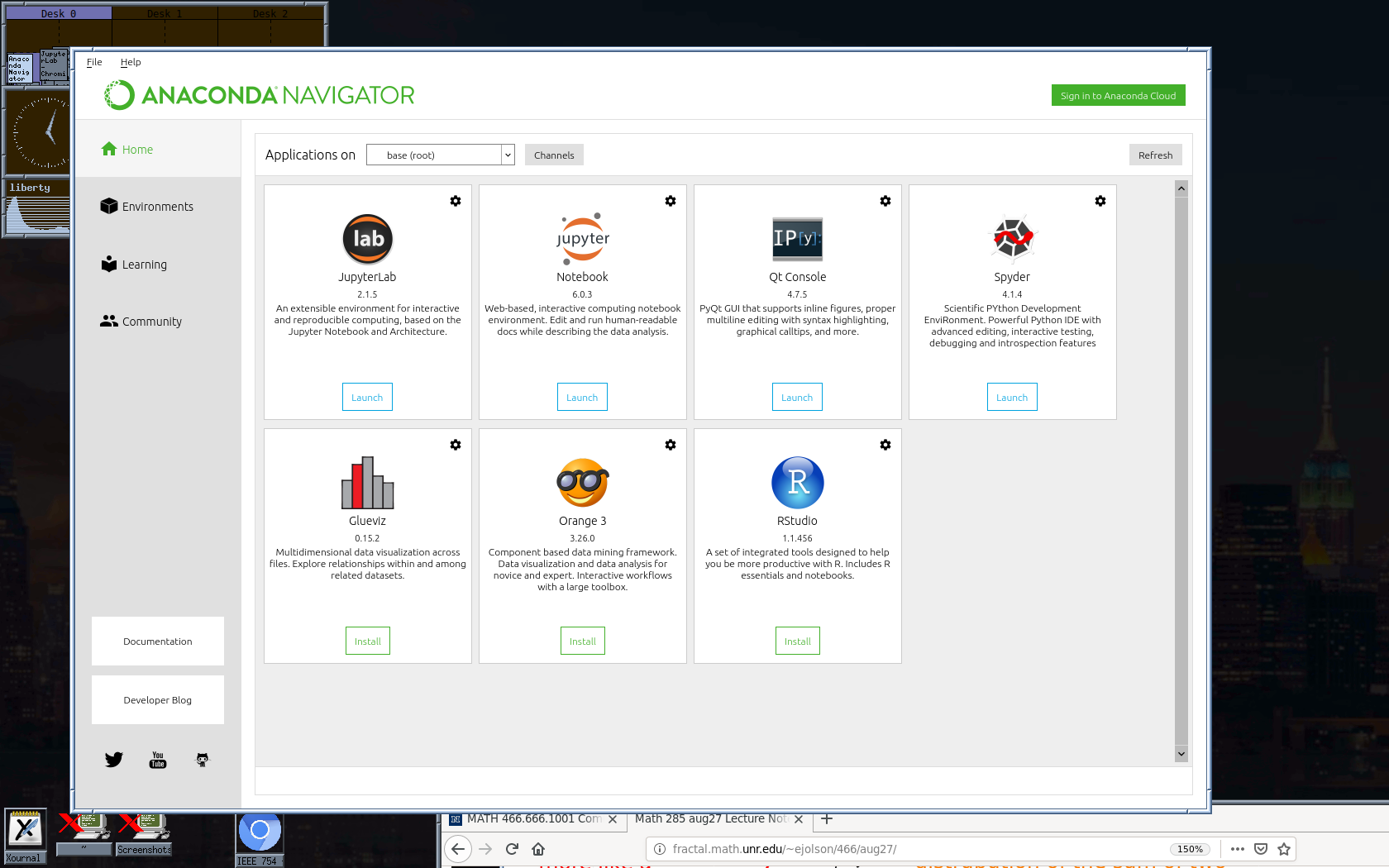
Task: Open Anaconda's YouTube icon
Action: (157, 759)
